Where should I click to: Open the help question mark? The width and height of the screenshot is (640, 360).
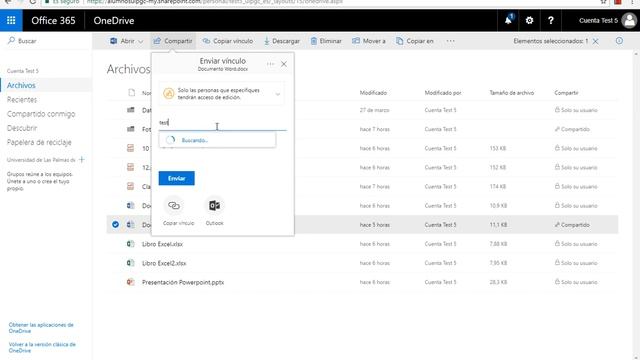[551, 20]
